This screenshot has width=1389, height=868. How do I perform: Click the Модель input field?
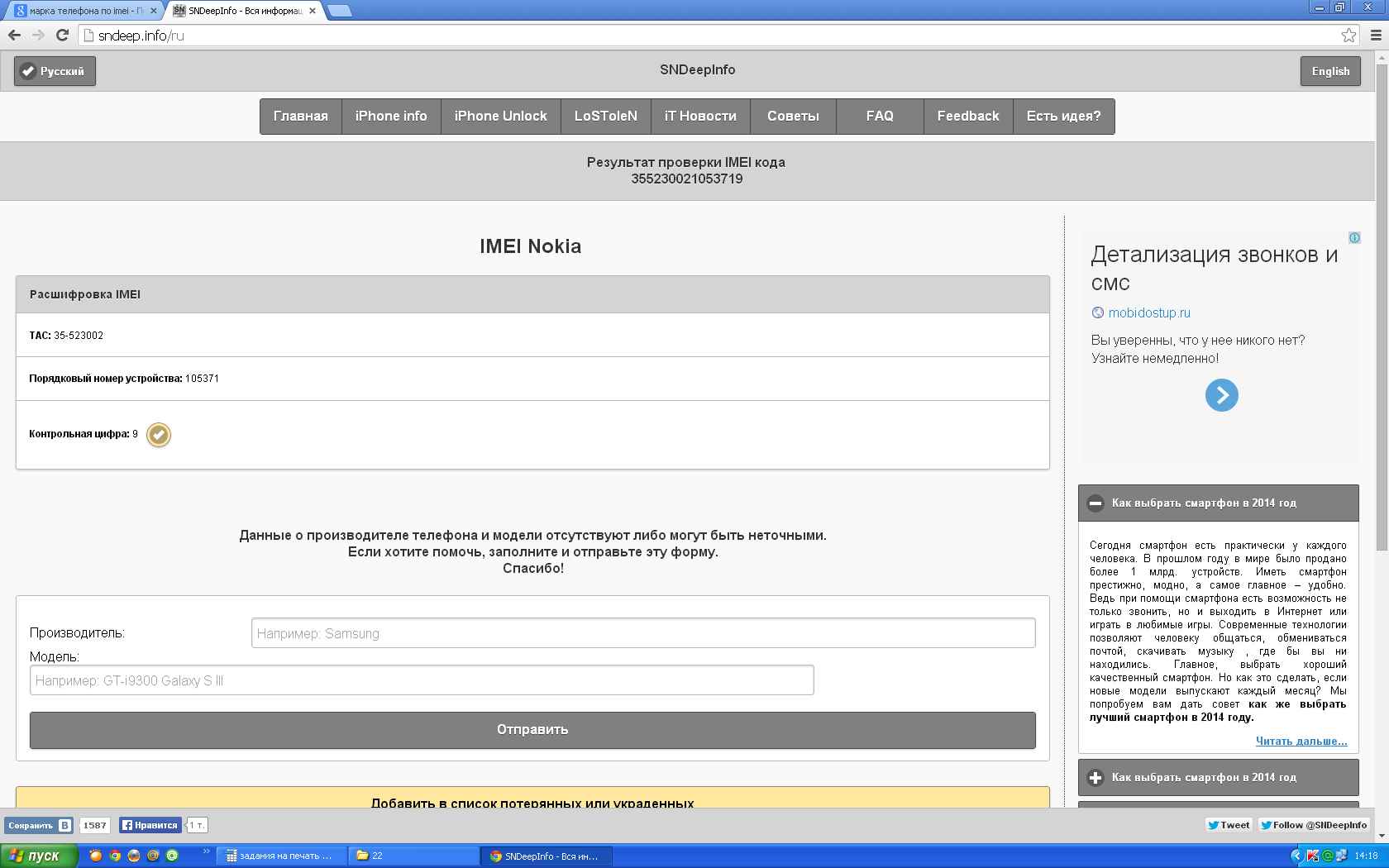(422, 680)
